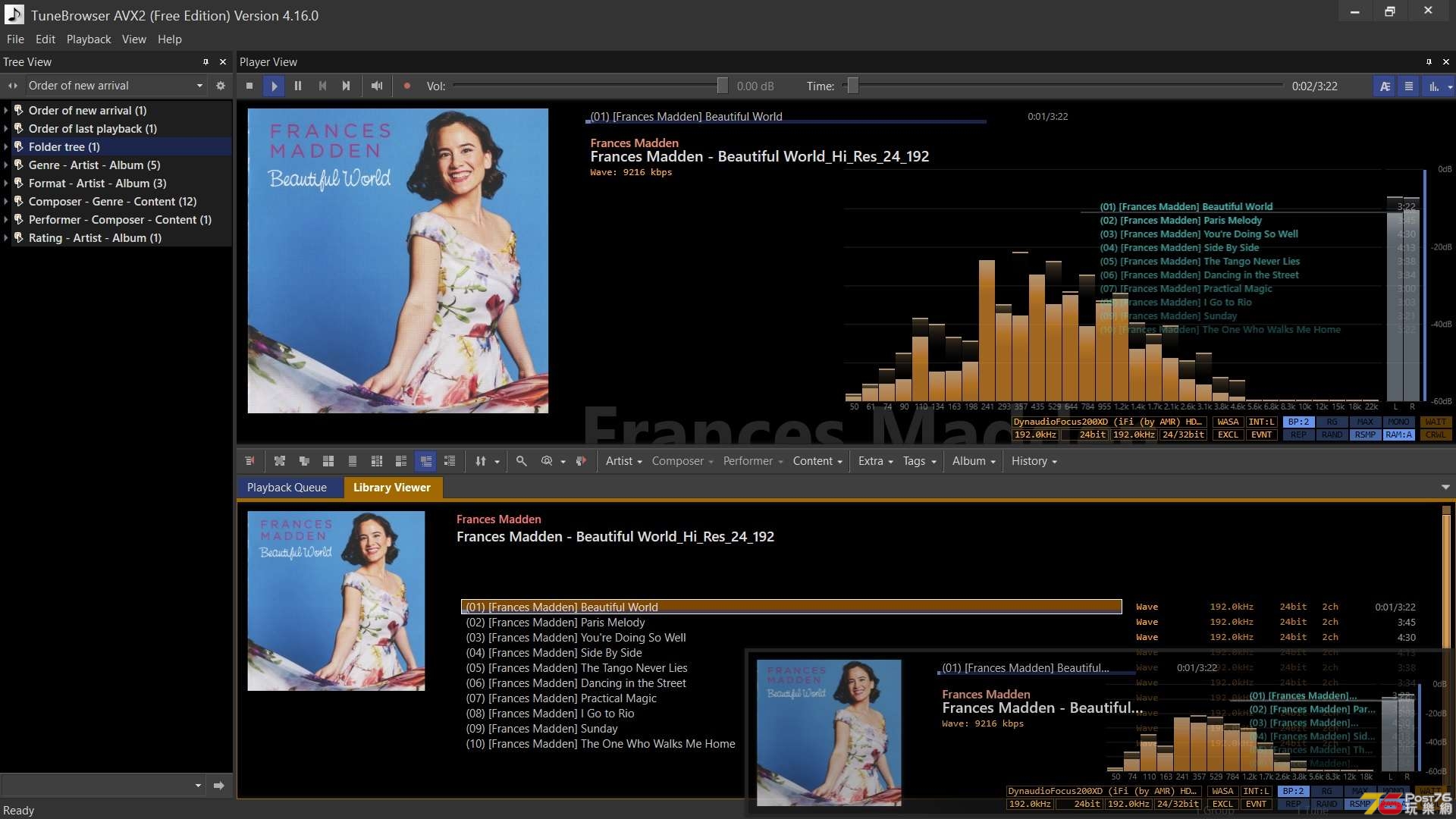Screen dimensions: 1456x819
Task: Expand Genre - Artist - Album (5) node
Action: (6, 165)
